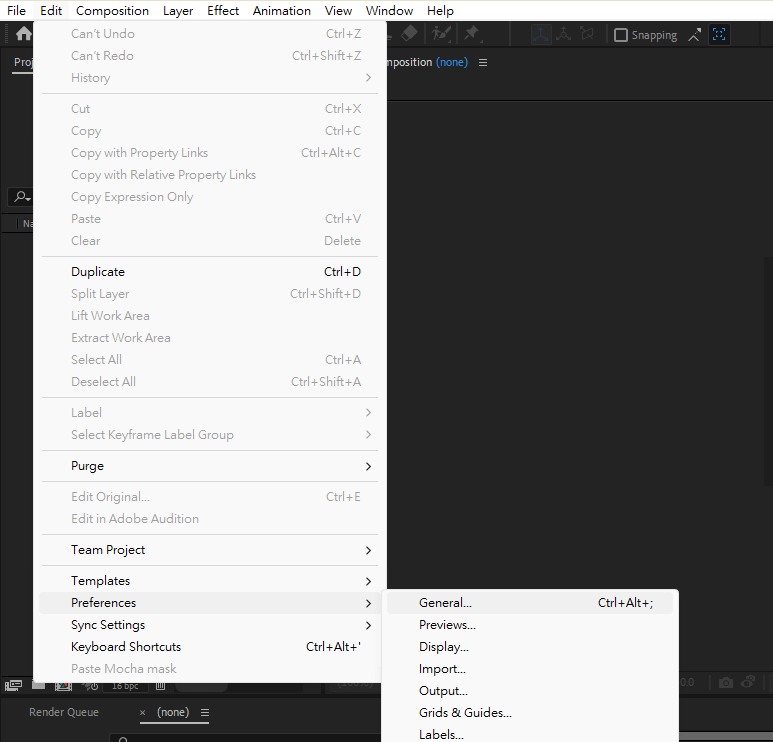Choose General... in Preferences submenu
Screen dimensions: 773x742
(x=445, y=603)
